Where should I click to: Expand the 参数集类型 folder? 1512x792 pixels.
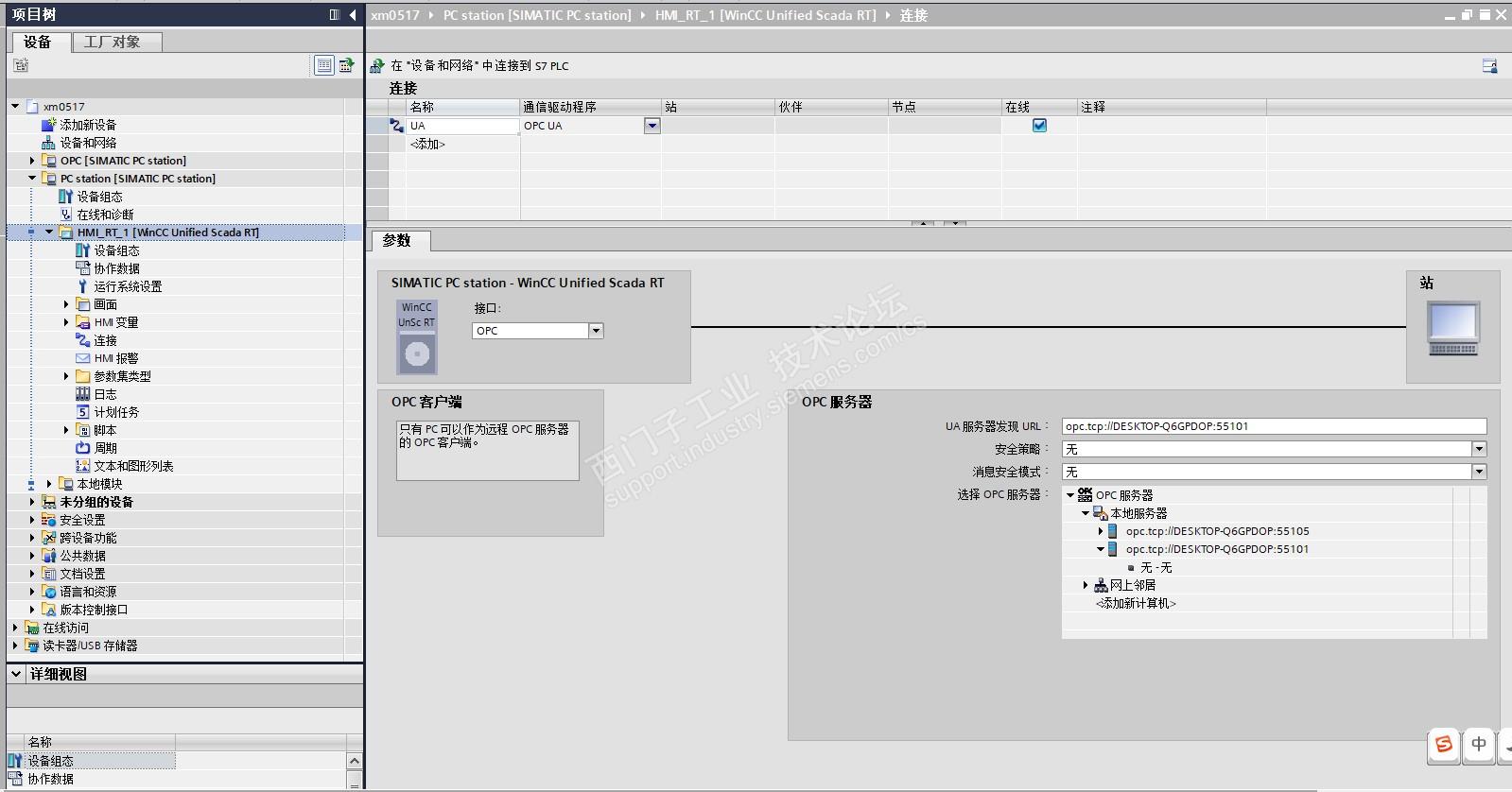pyautogui.click(x=66, y=376)
